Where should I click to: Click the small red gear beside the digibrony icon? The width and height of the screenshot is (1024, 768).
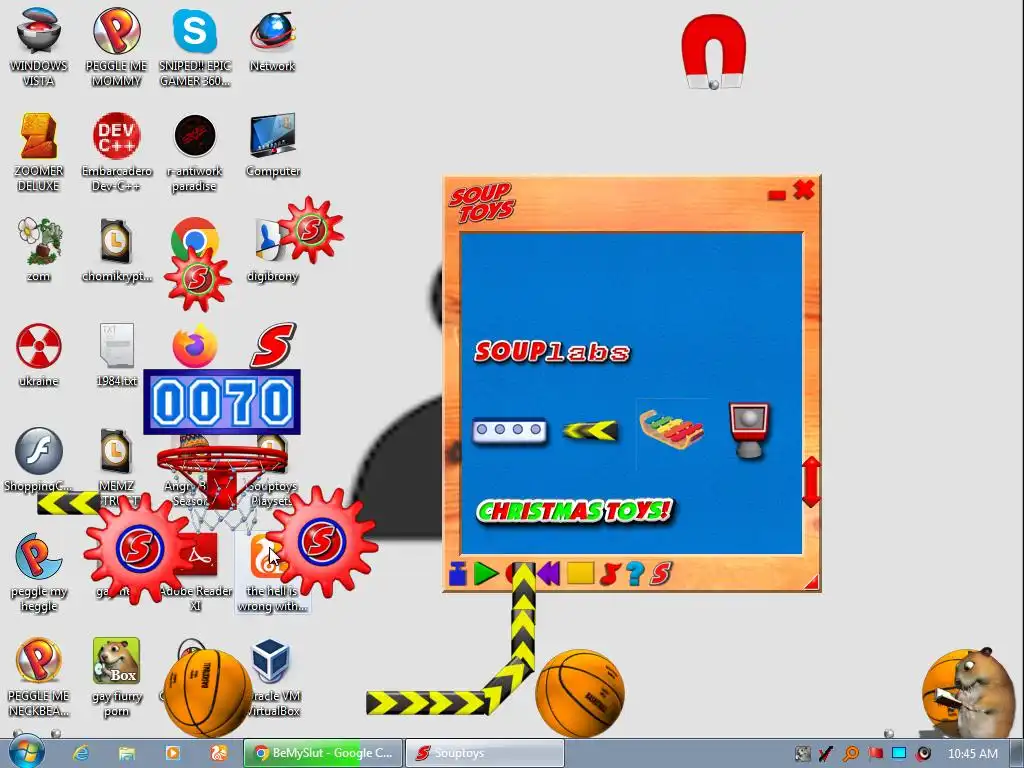[311, 229]
